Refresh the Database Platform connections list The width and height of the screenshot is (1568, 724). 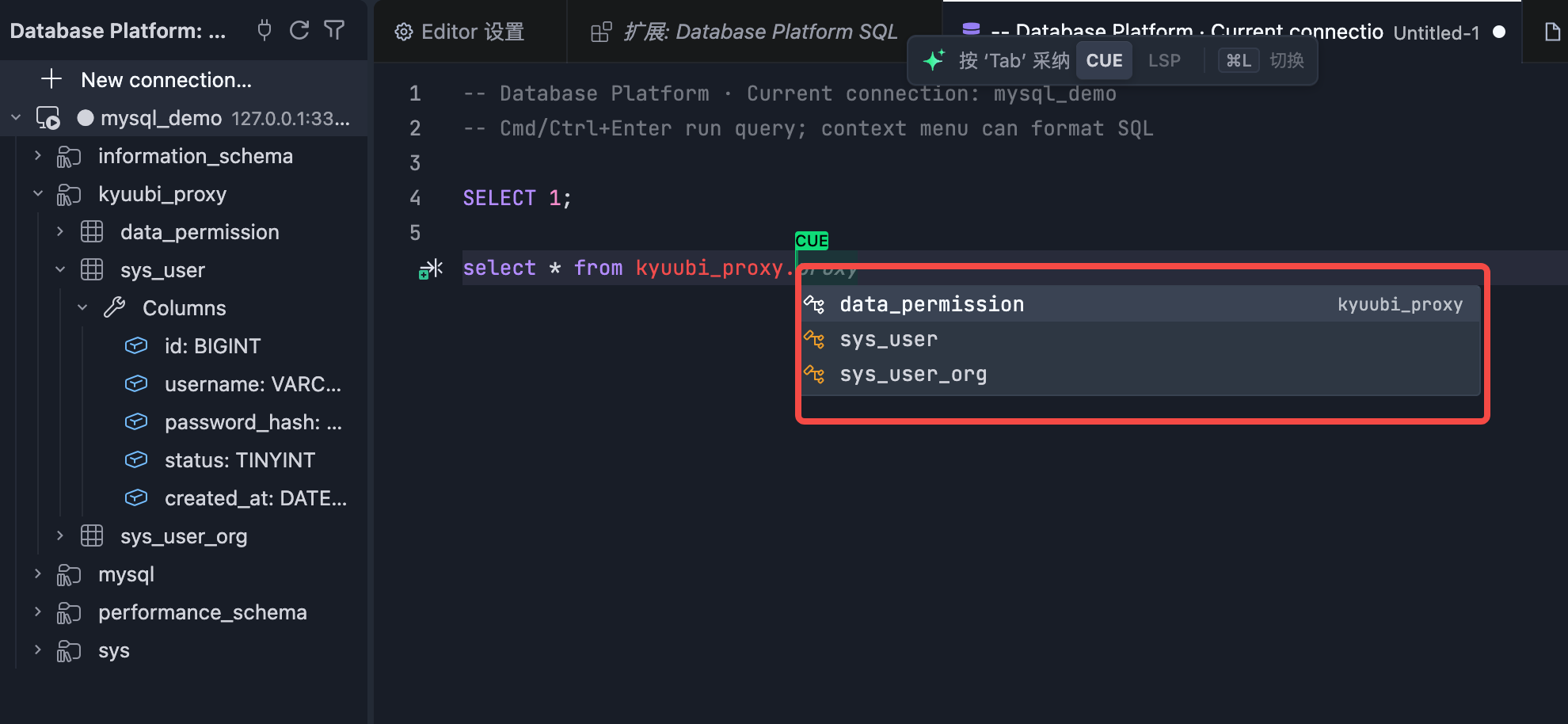299,30
